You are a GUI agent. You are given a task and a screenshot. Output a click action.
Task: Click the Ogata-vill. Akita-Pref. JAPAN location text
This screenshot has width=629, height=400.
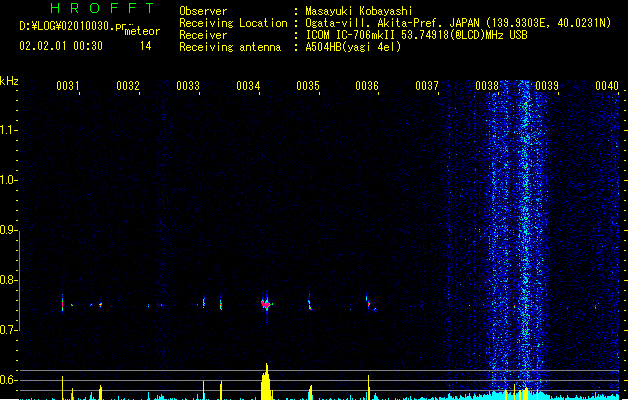tap(458, 23)
